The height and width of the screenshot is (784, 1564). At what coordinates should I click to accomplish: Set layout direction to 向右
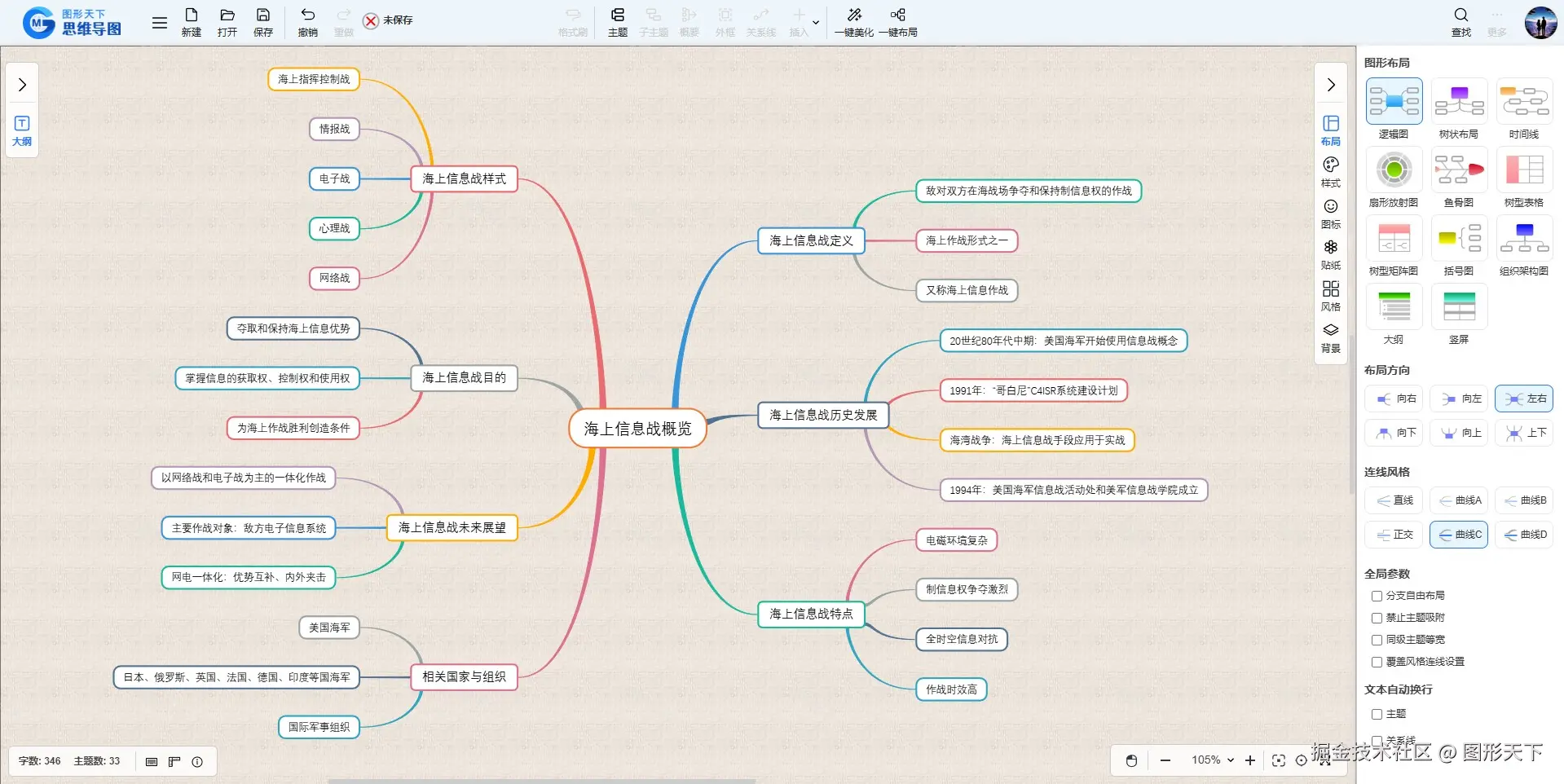[1394, 399]
